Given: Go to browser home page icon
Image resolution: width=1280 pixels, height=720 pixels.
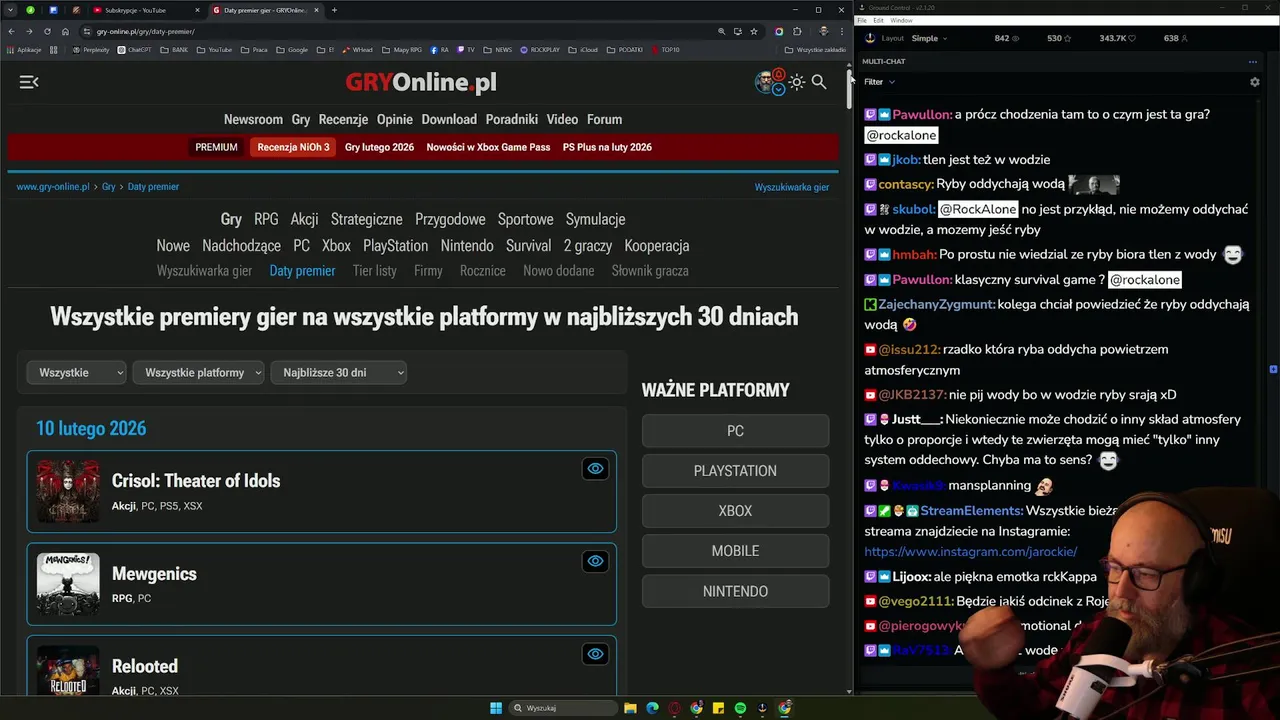Looking at the screenshot, I should [x=65, y=31].
